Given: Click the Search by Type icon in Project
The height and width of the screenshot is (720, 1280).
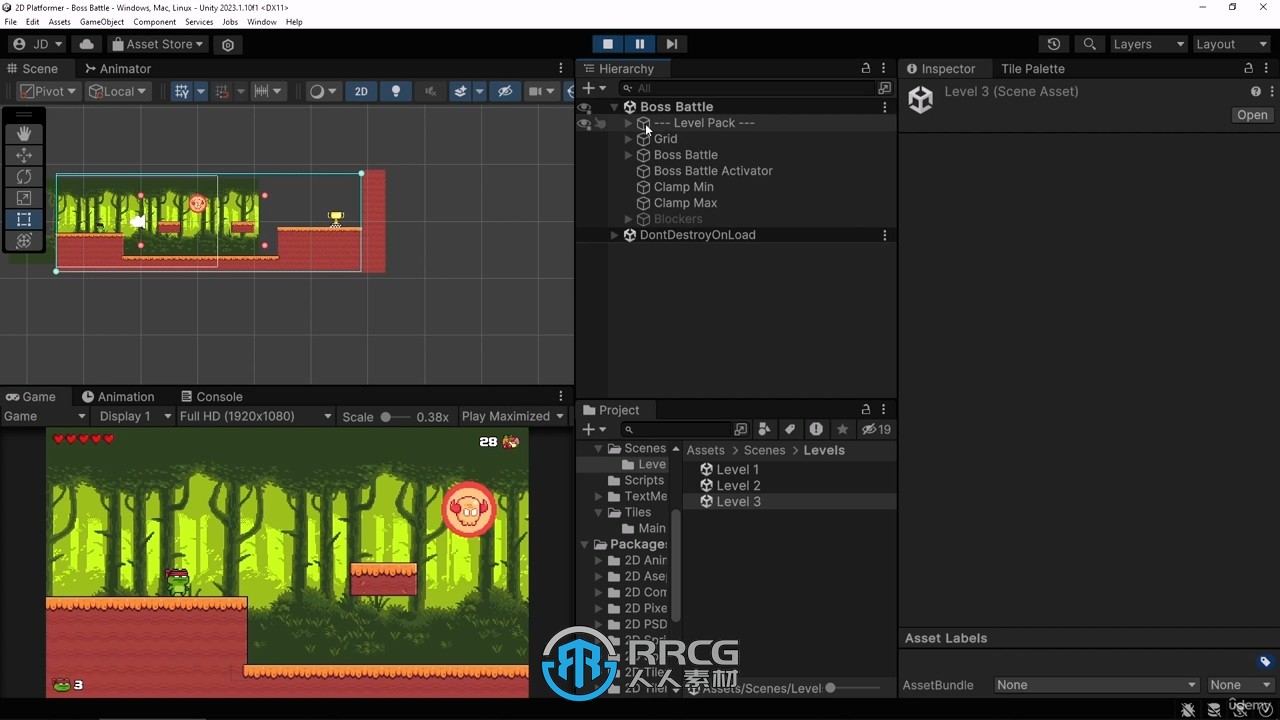Looking at the screenshot, I should click(764, 429).
